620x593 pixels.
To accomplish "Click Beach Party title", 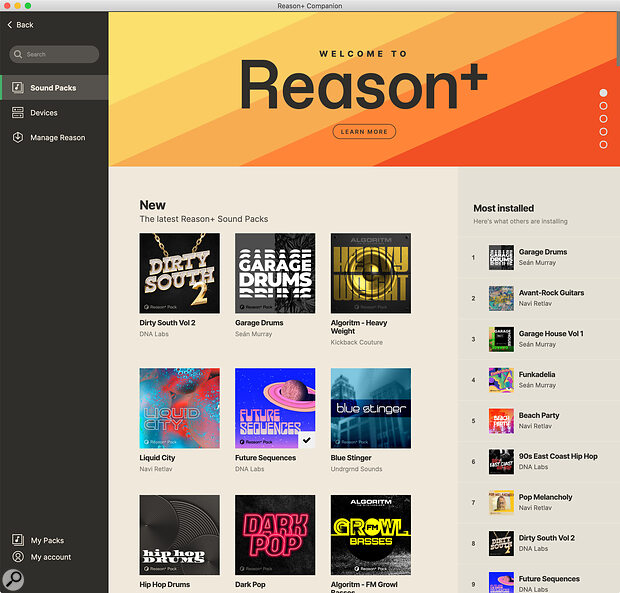I will (539, 415).
